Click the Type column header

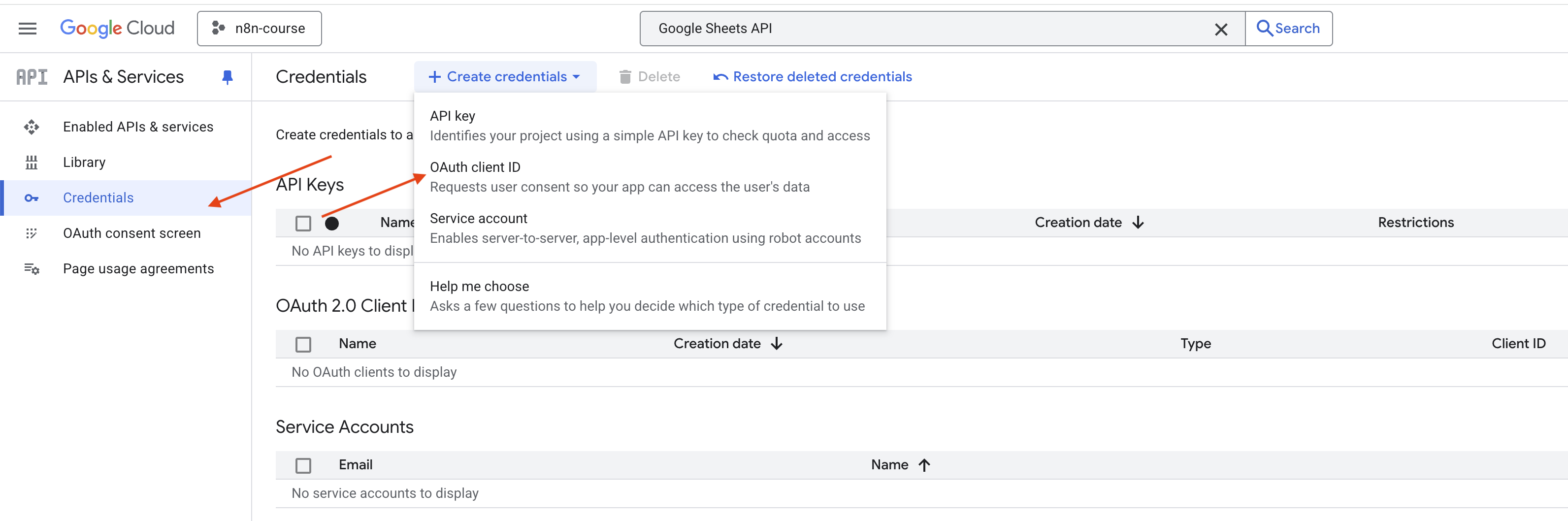click(x=1196, y=343)
